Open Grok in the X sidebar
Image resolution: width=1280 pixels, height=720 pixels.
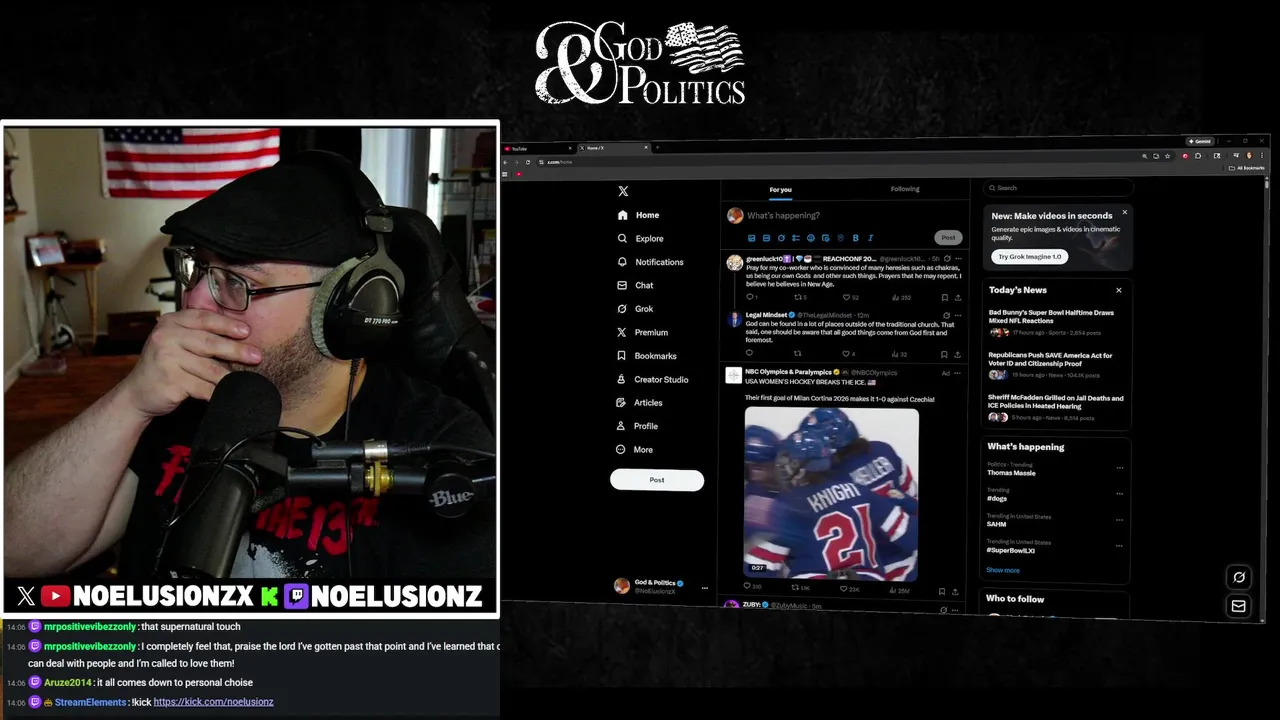click(635, 309)
